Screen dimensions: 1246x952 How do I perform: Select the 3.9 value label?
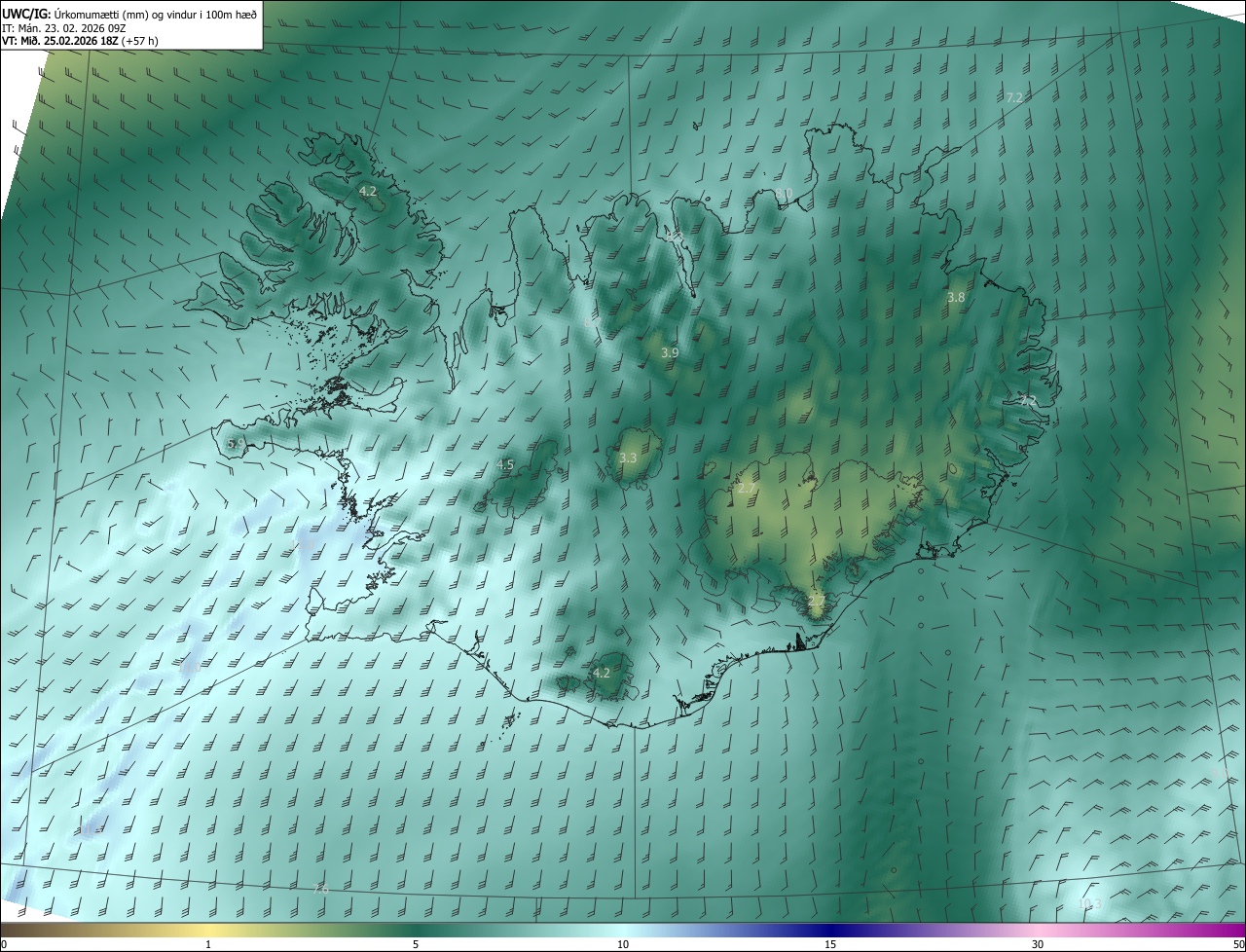pos(670,352)
